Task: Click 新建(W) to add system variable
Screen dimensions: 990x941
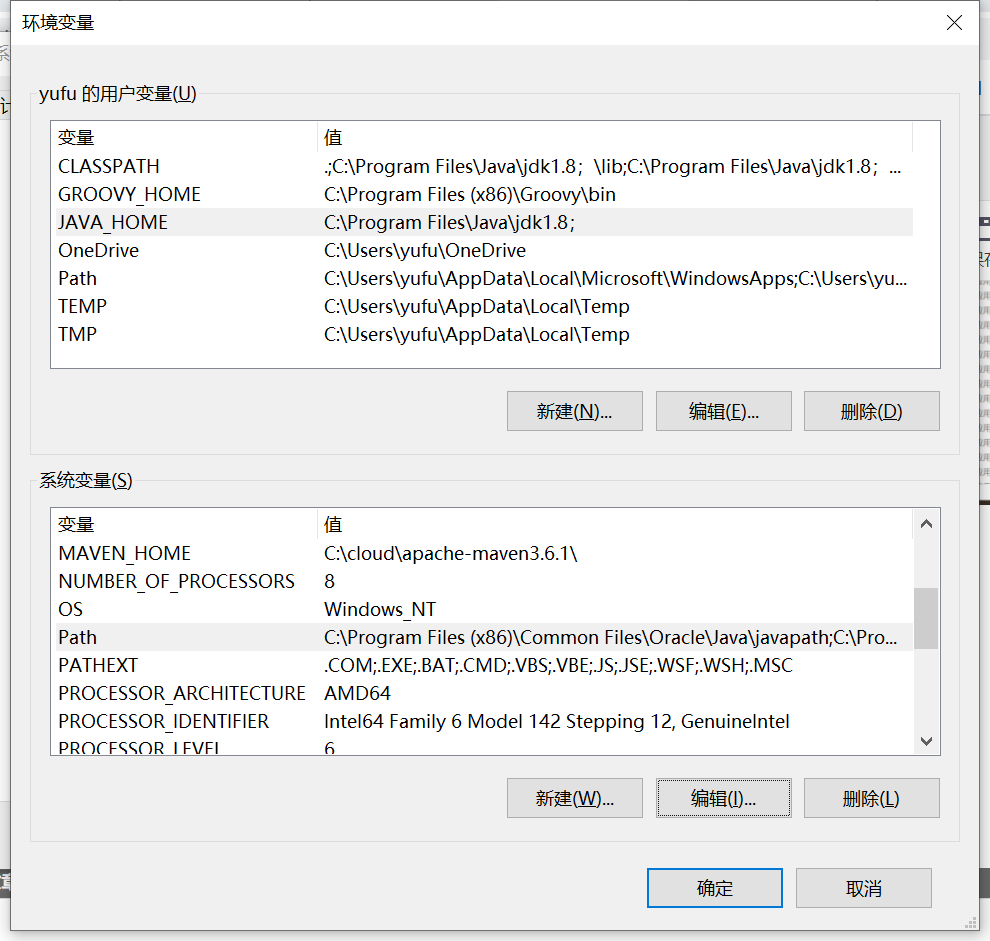Action: coord(574,798)
